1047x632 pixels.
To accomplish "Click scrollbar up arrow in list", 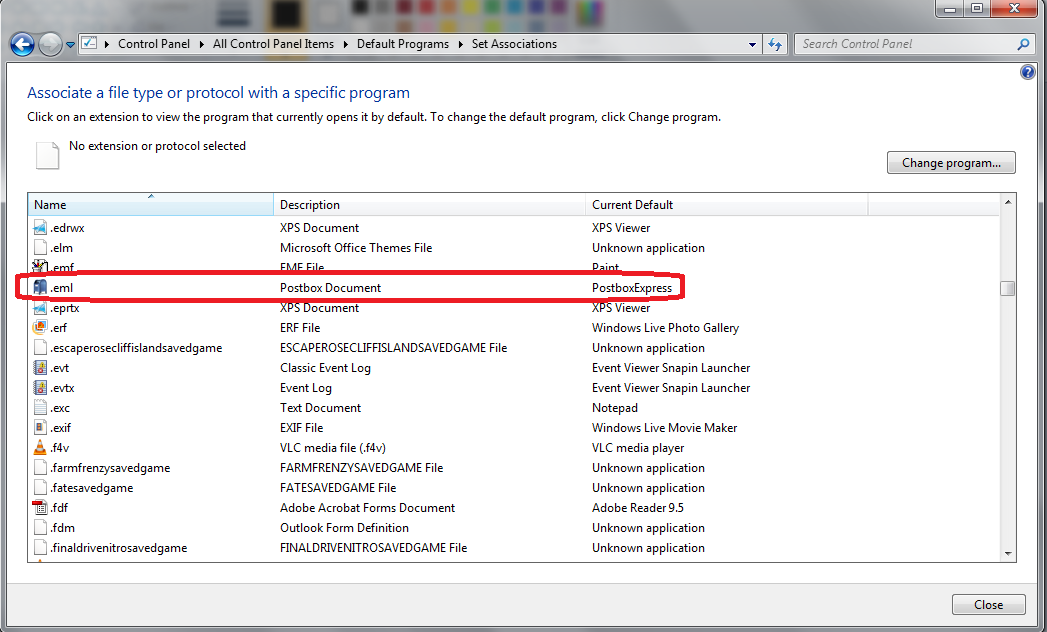I will click(x=1008, y=202).
